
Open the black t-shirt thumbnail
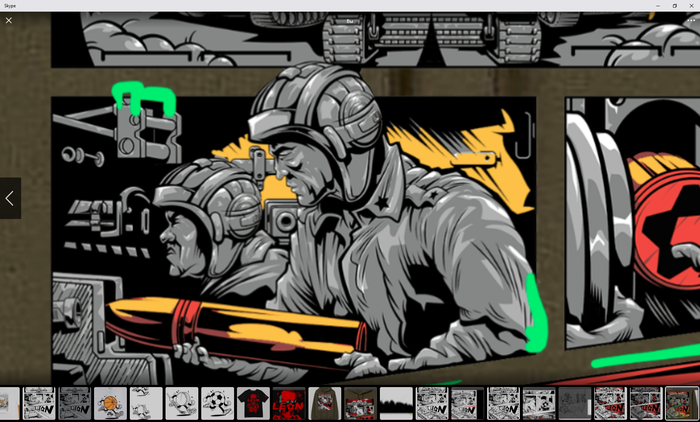[x=253, y=403]
